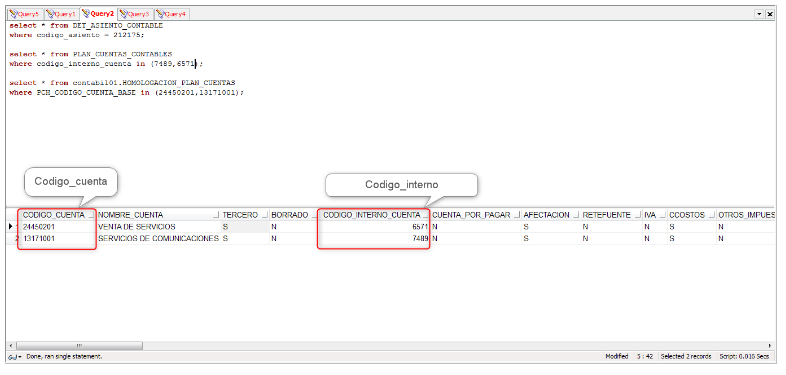786x375 pixels.
Task: Click the current row indicator arrow
Action: (11, 227)
